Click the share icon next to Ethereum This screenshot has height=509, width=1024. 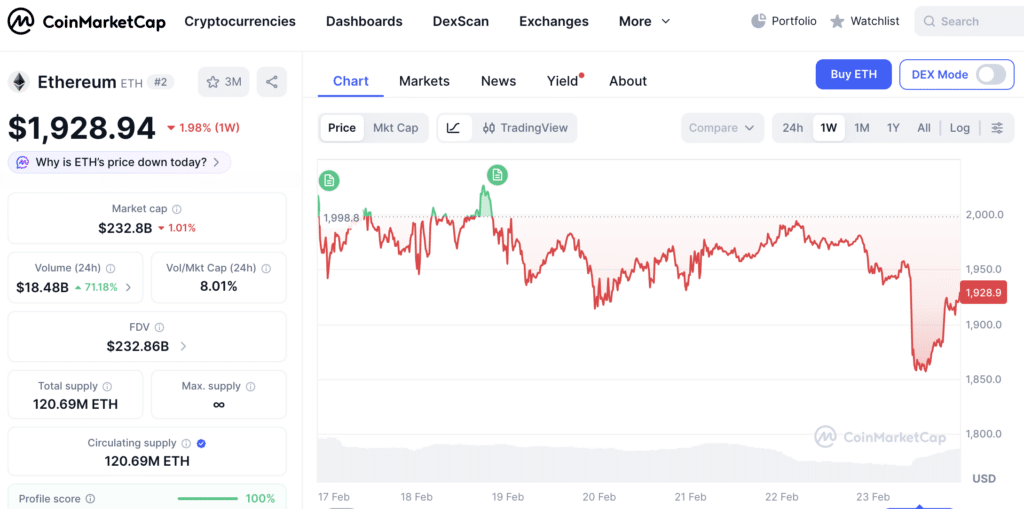click(x=272, y=82)
